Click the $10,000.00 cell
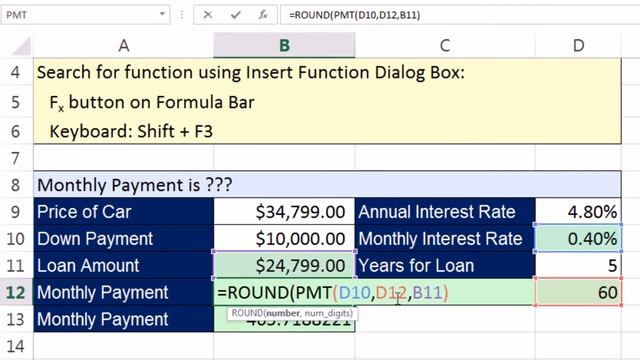Screen dimensions: 640x360 coord(284,239)
